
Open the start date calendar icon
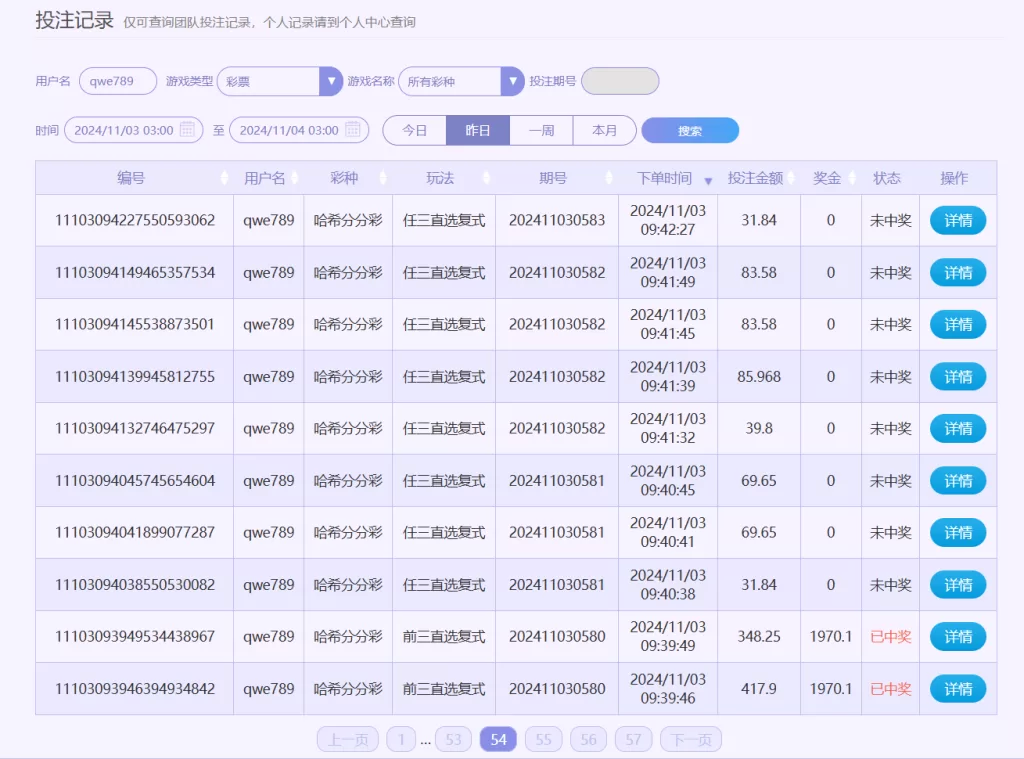[187, 129]
